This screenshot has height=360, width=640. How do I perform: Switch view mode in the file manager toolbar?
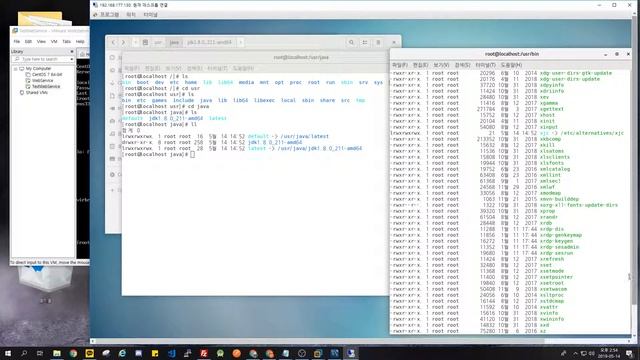[x=365, y=42]
